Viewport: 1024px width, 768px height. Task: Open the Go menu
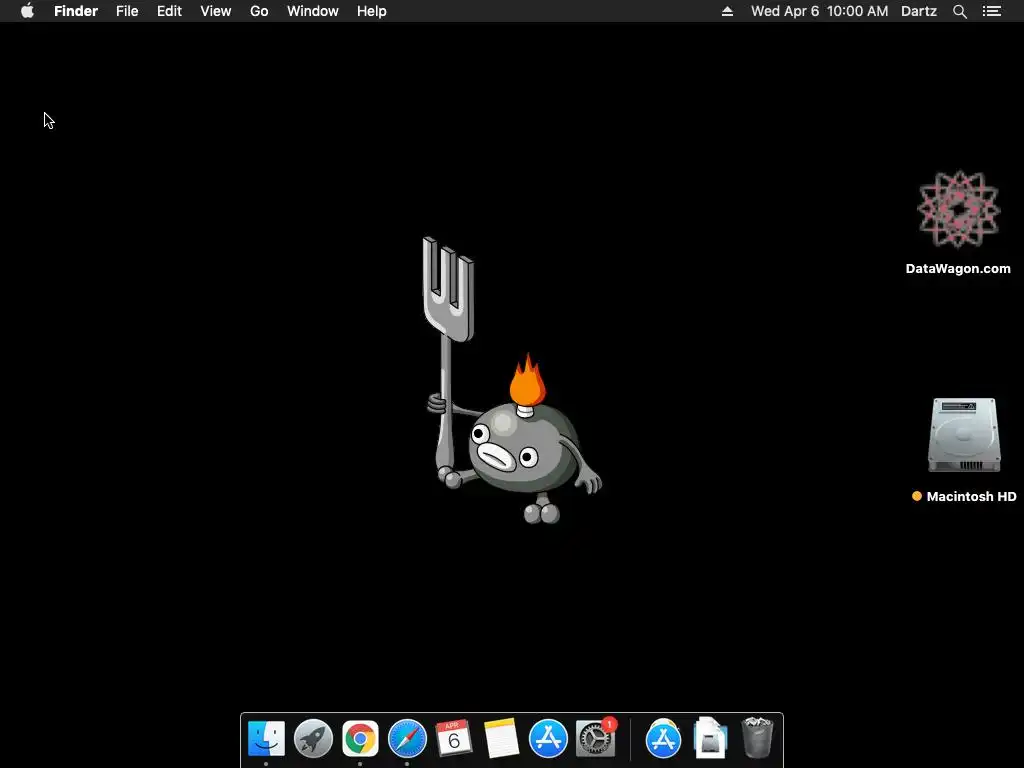pyautogui.click(x=259, y=11)
